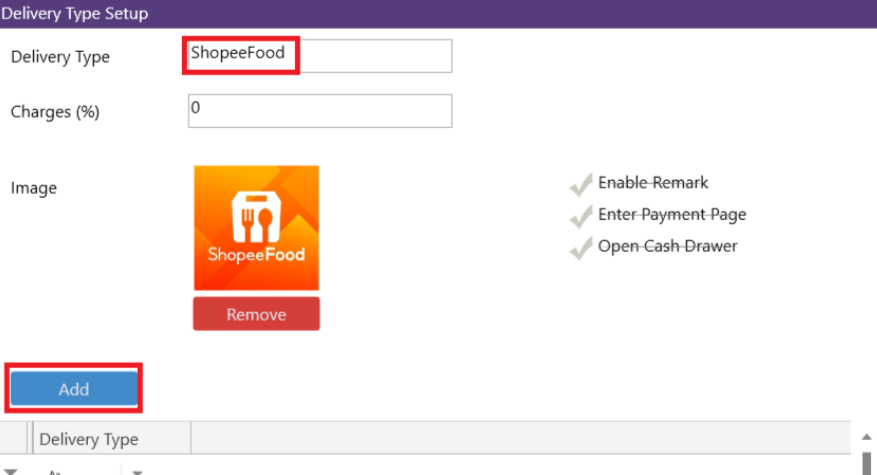Disable the Open Cash Drawer option

[x=580, y=249]
